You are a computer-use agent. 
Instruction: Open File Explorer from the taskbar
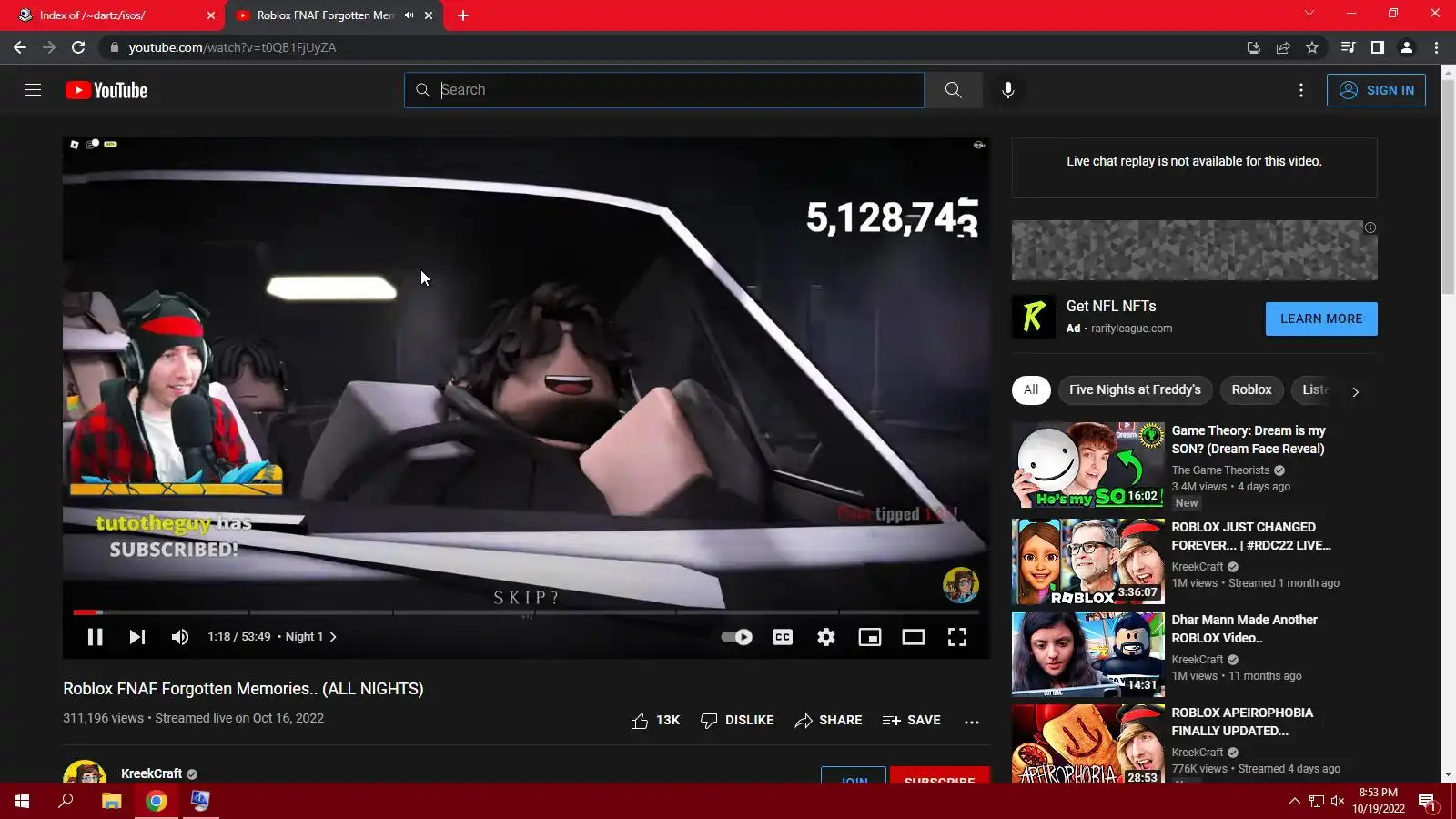111,801
